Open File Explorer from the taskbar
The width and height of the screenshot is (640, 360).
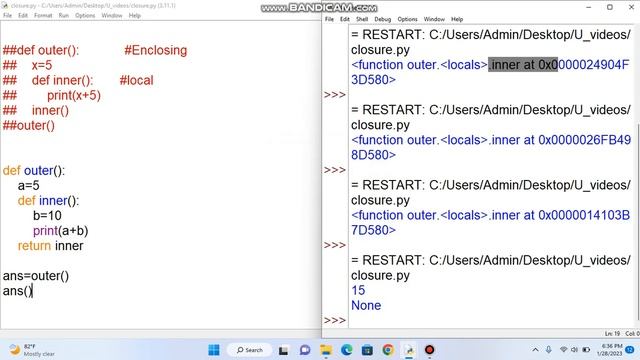pos(326,350)
